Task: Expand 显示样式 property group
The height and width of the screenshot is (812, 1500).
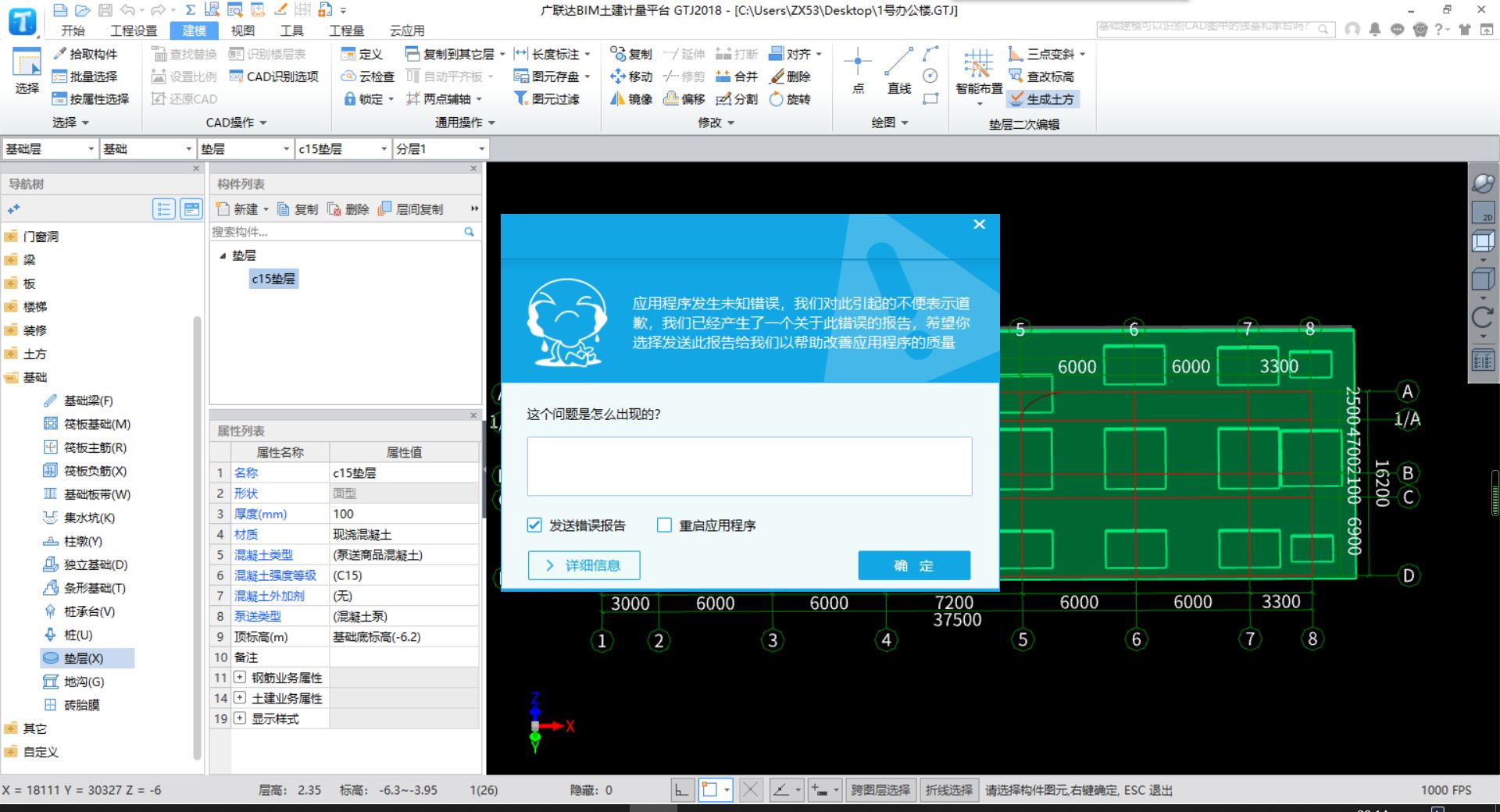Action: [x=240, y=718]
